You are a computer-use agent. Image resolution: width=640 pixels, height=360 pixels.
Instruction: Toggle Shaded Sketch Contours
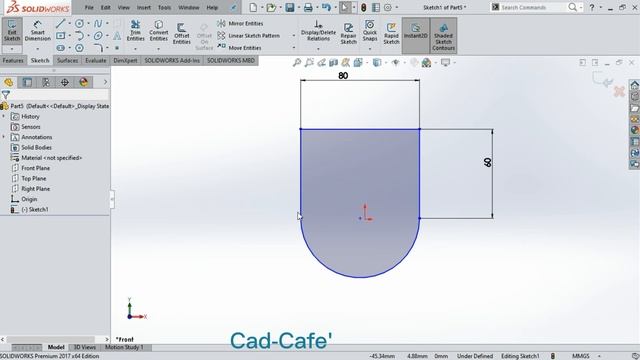[x=443, y=36]
